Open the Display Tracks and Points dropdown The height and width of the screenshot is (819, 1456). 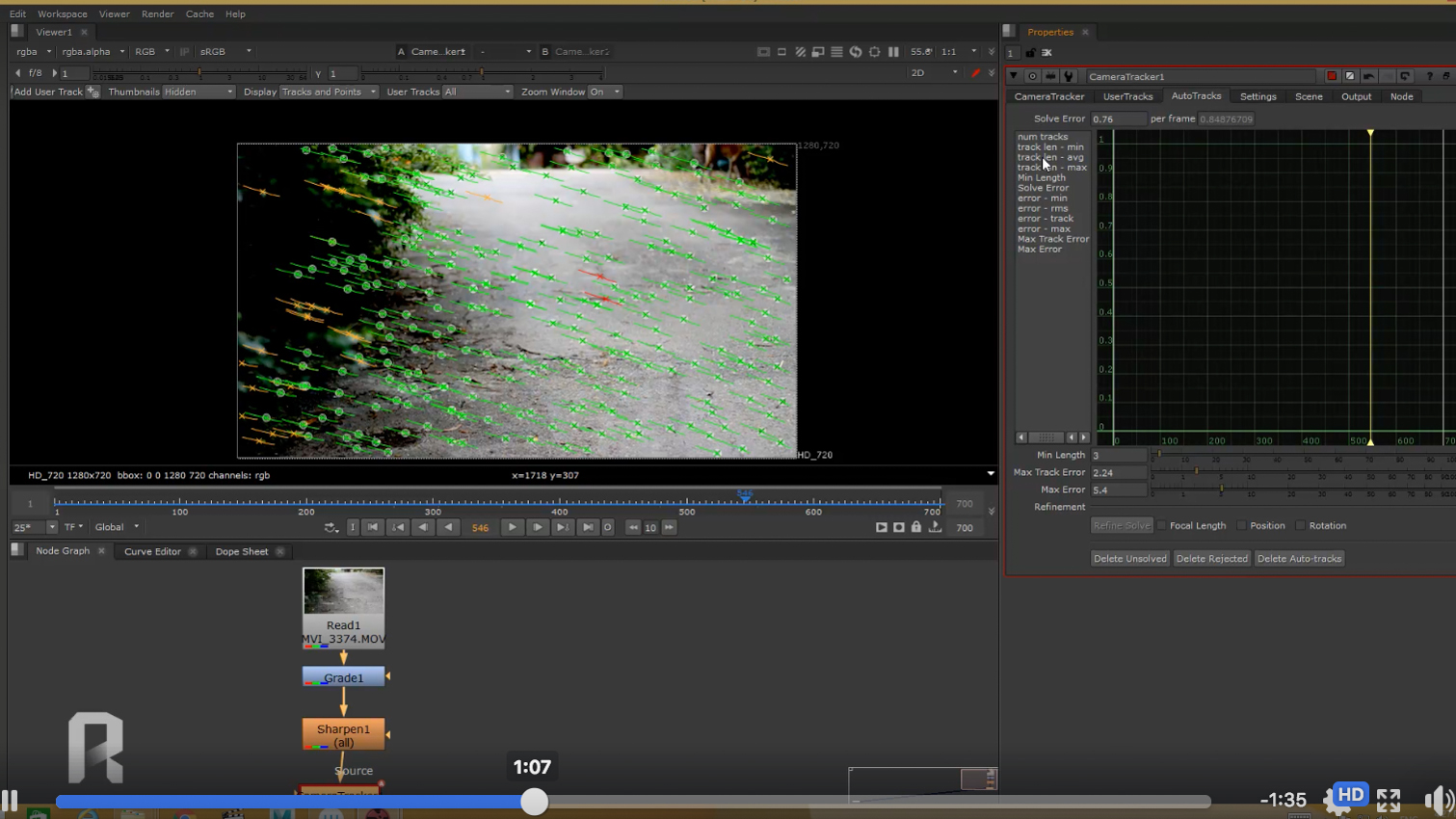(328, 92)
